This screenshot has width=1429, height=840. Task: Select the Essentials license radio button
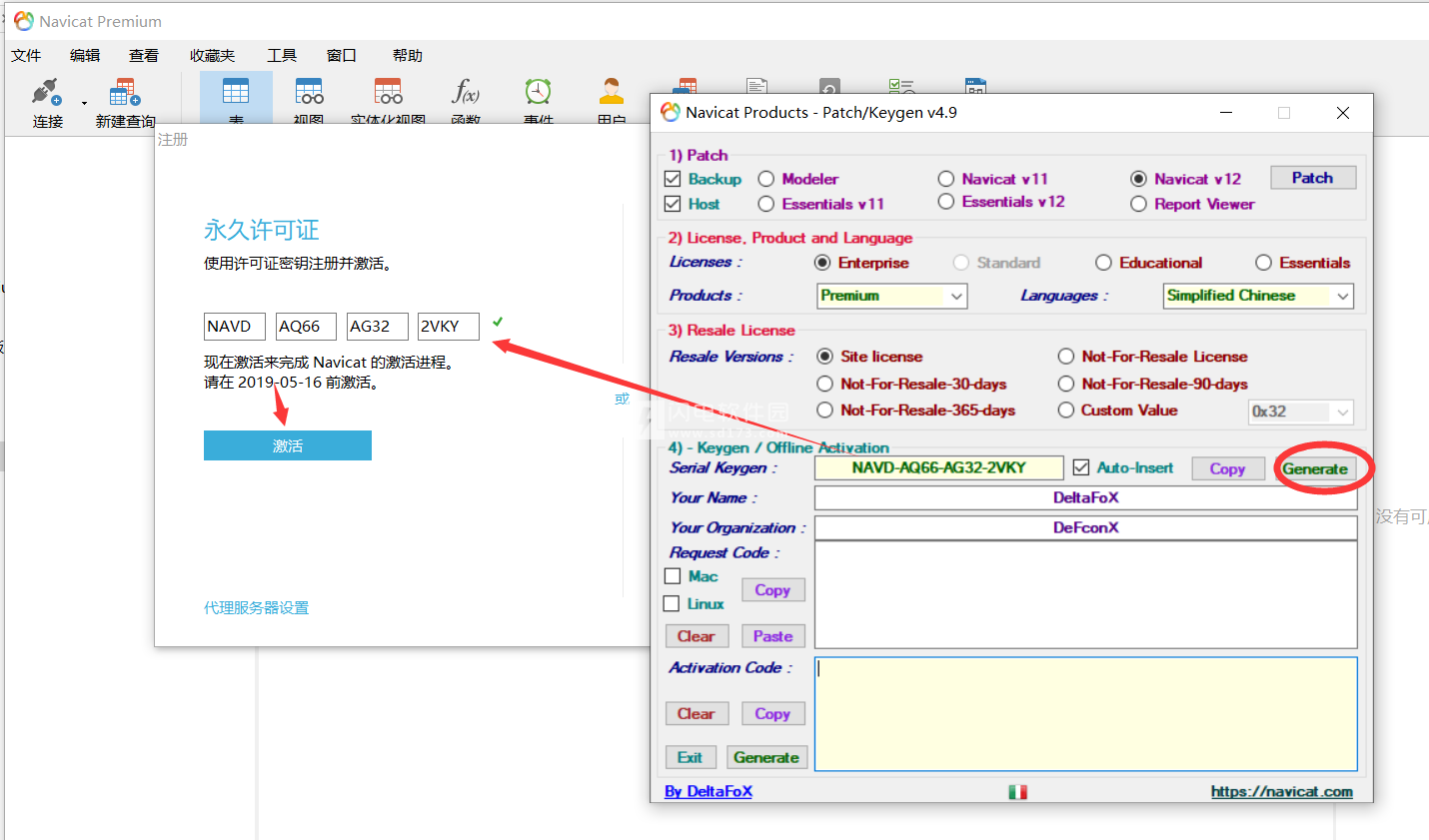[1263, 263]
